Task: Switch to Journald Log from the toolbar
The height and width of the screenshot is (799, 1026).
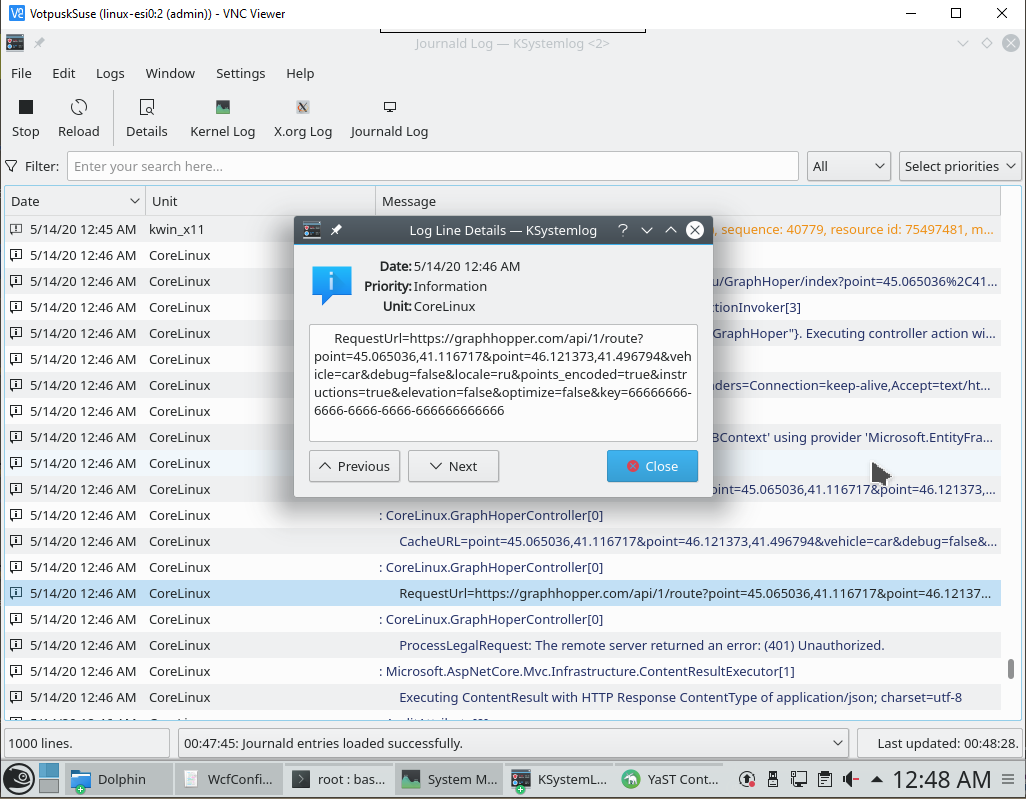Action: [389, 118]
